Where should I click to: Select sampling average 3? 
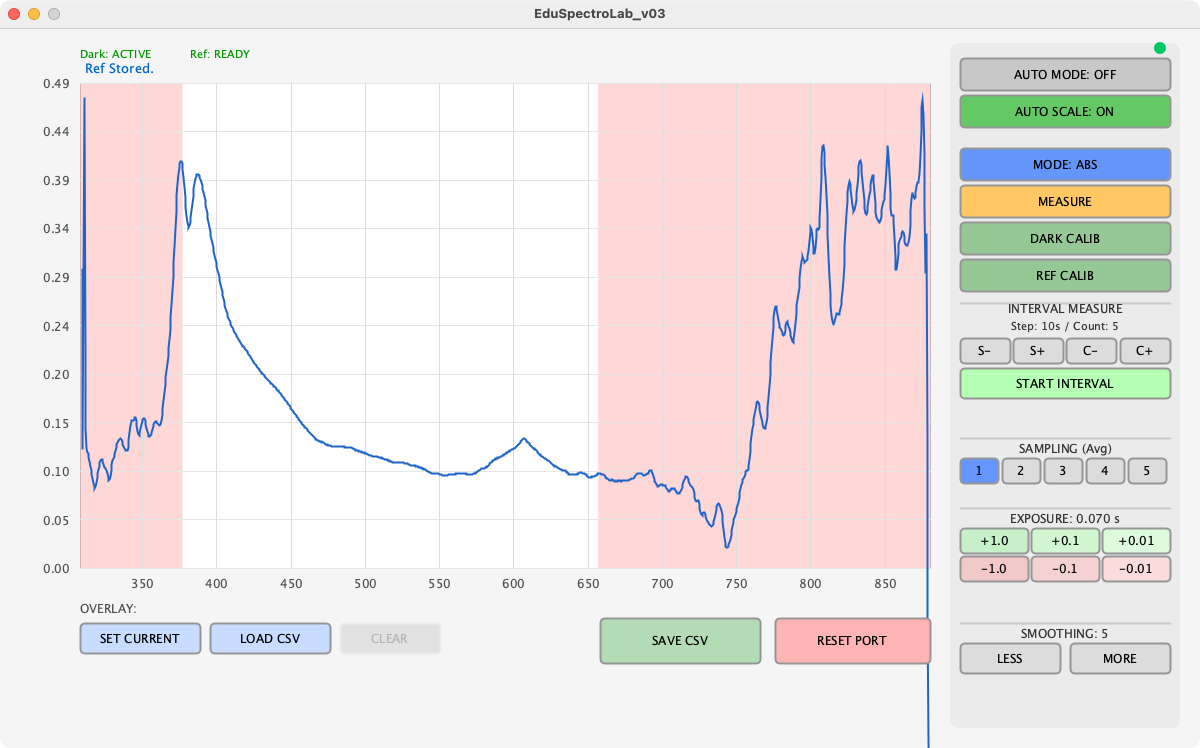[x=1063, y=471]
